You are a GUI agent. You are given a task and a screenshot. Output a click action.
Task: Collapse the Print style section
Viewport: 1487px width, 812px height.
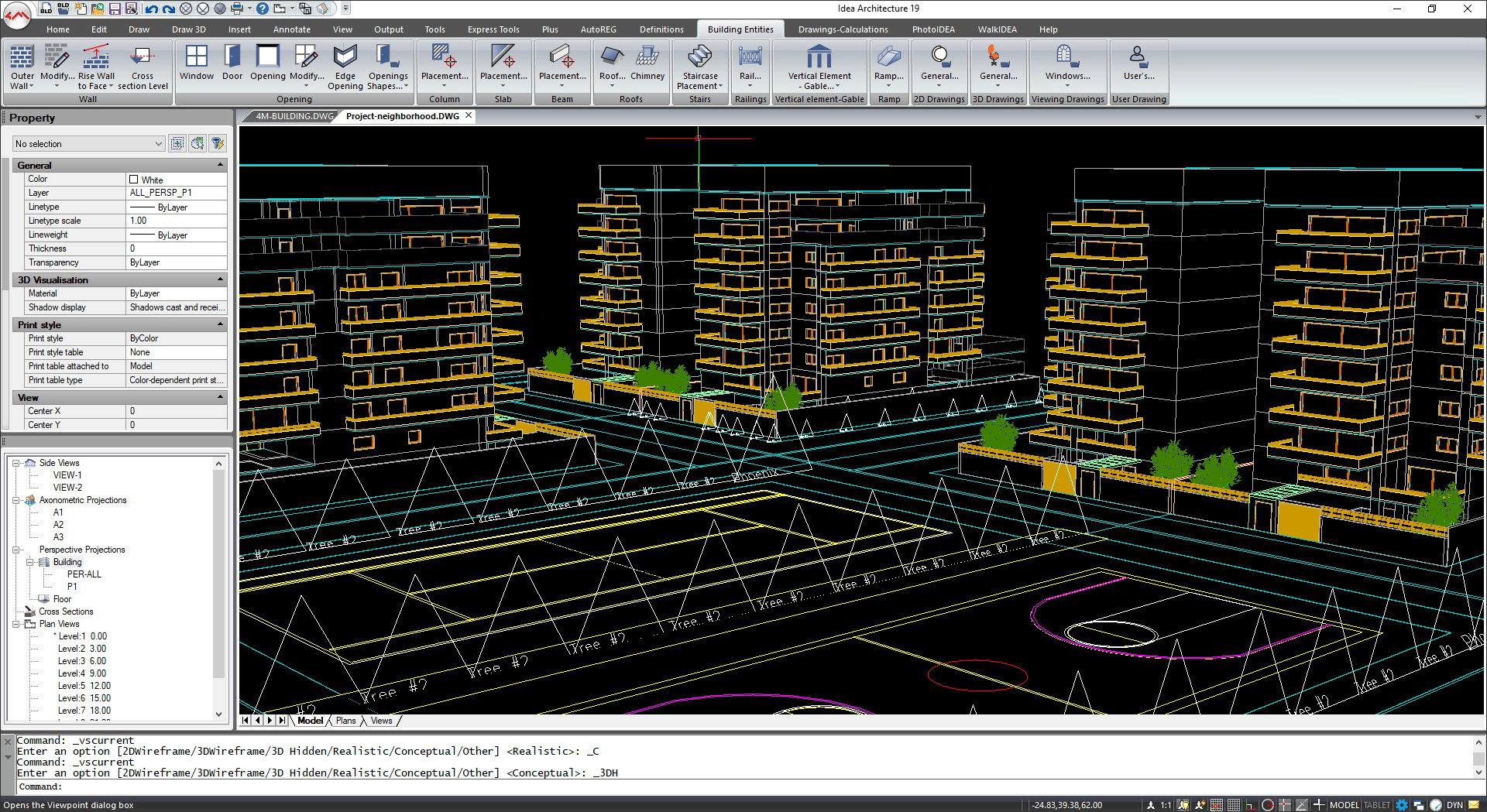pyautogui.click(x=220, y=324)
